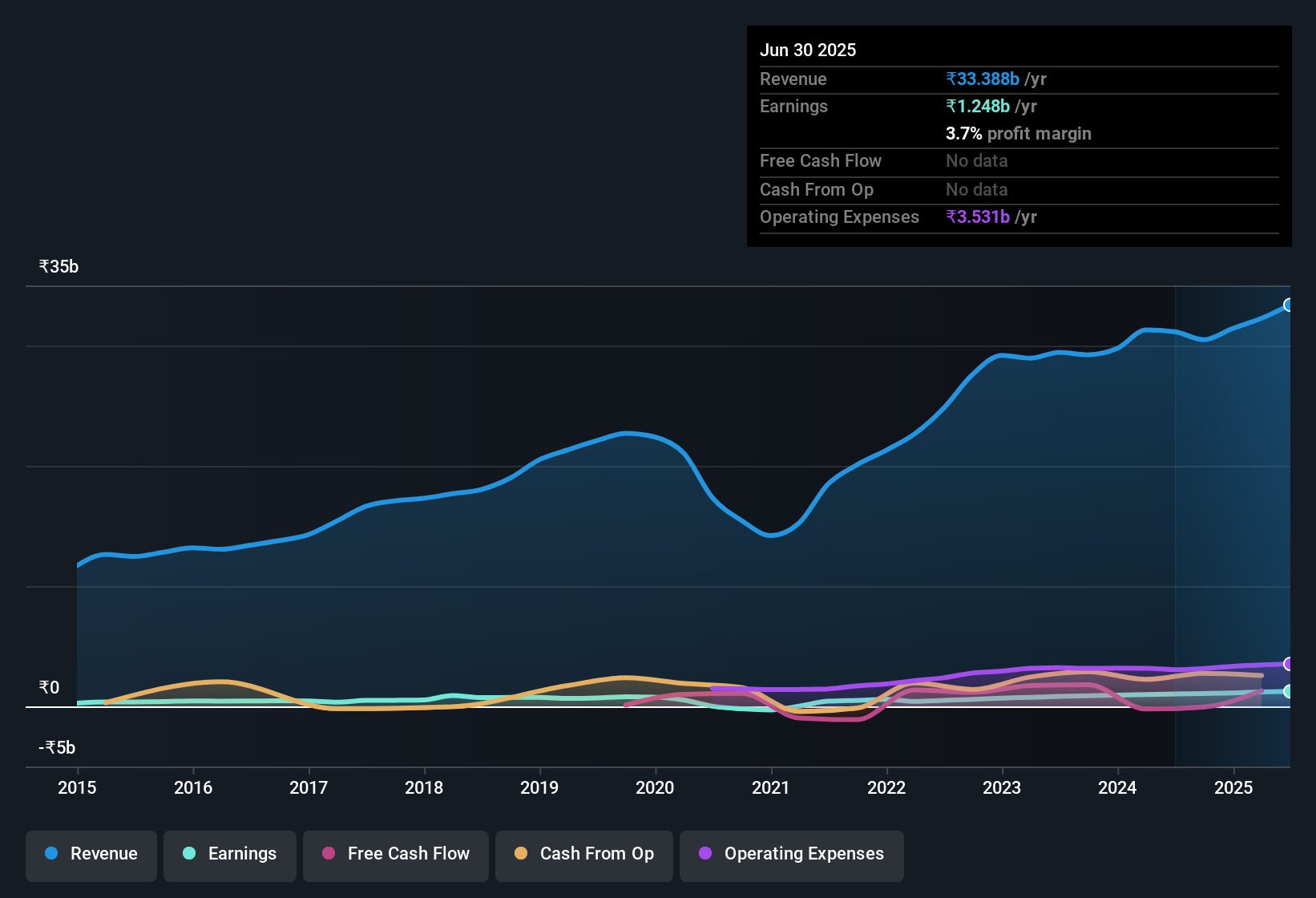This screenshot has width=1316, height=898.
Task: Toggle the Revenue series visibility
Action: click(x=91, y=854)
